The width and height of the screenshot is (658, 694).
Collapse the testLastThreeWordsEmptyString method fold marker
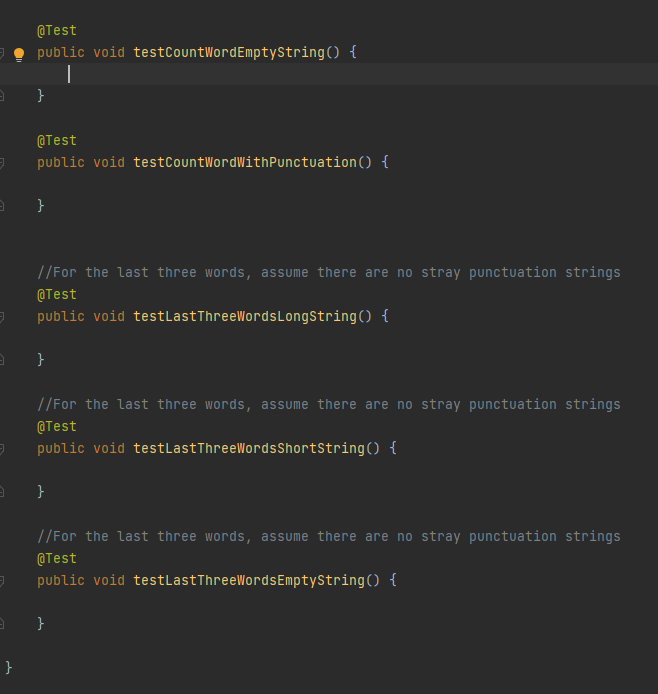[x=2, y=581]
